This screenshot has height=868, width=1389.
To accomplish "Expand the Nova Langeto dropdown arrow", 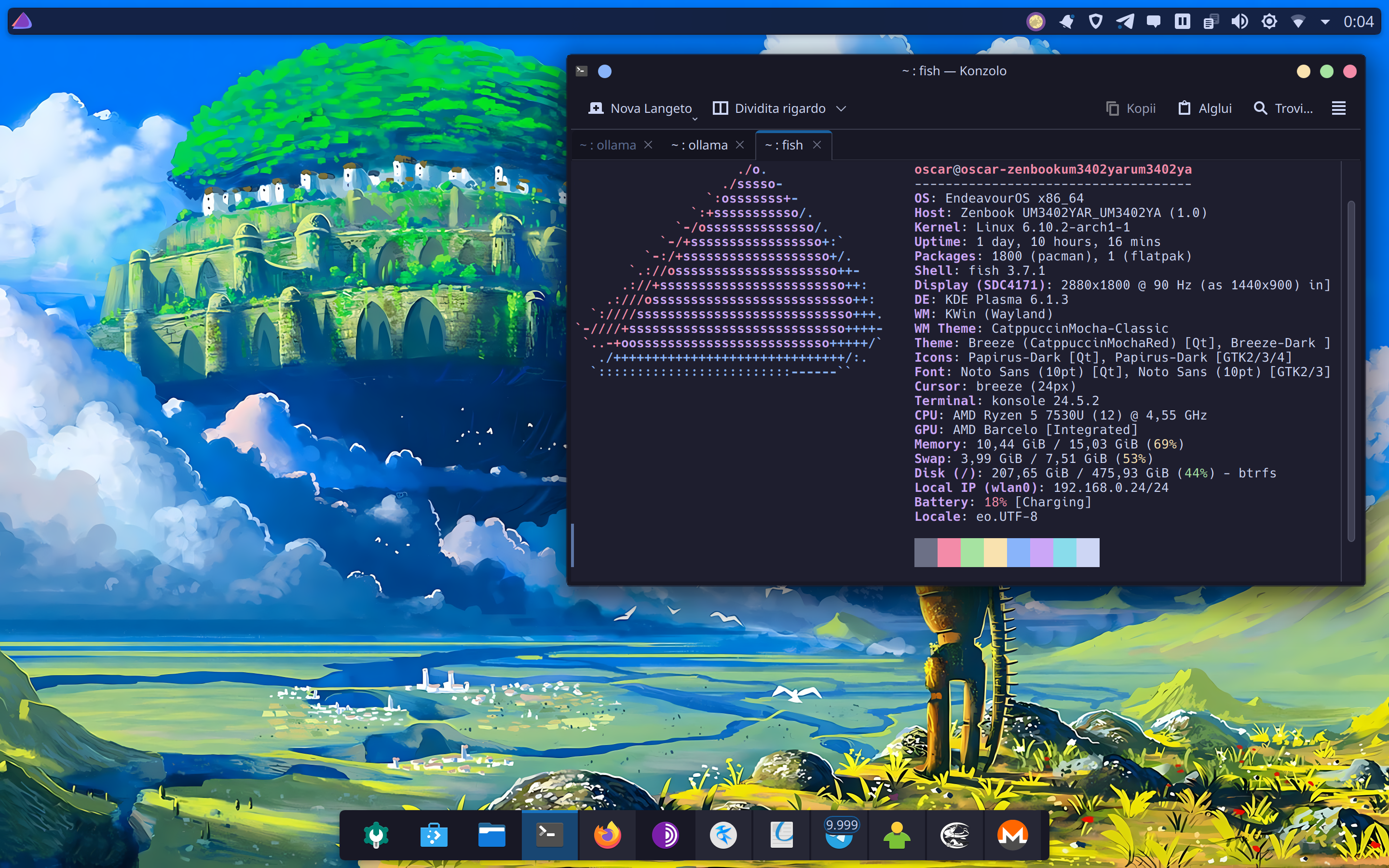I will tap(695, 119).
